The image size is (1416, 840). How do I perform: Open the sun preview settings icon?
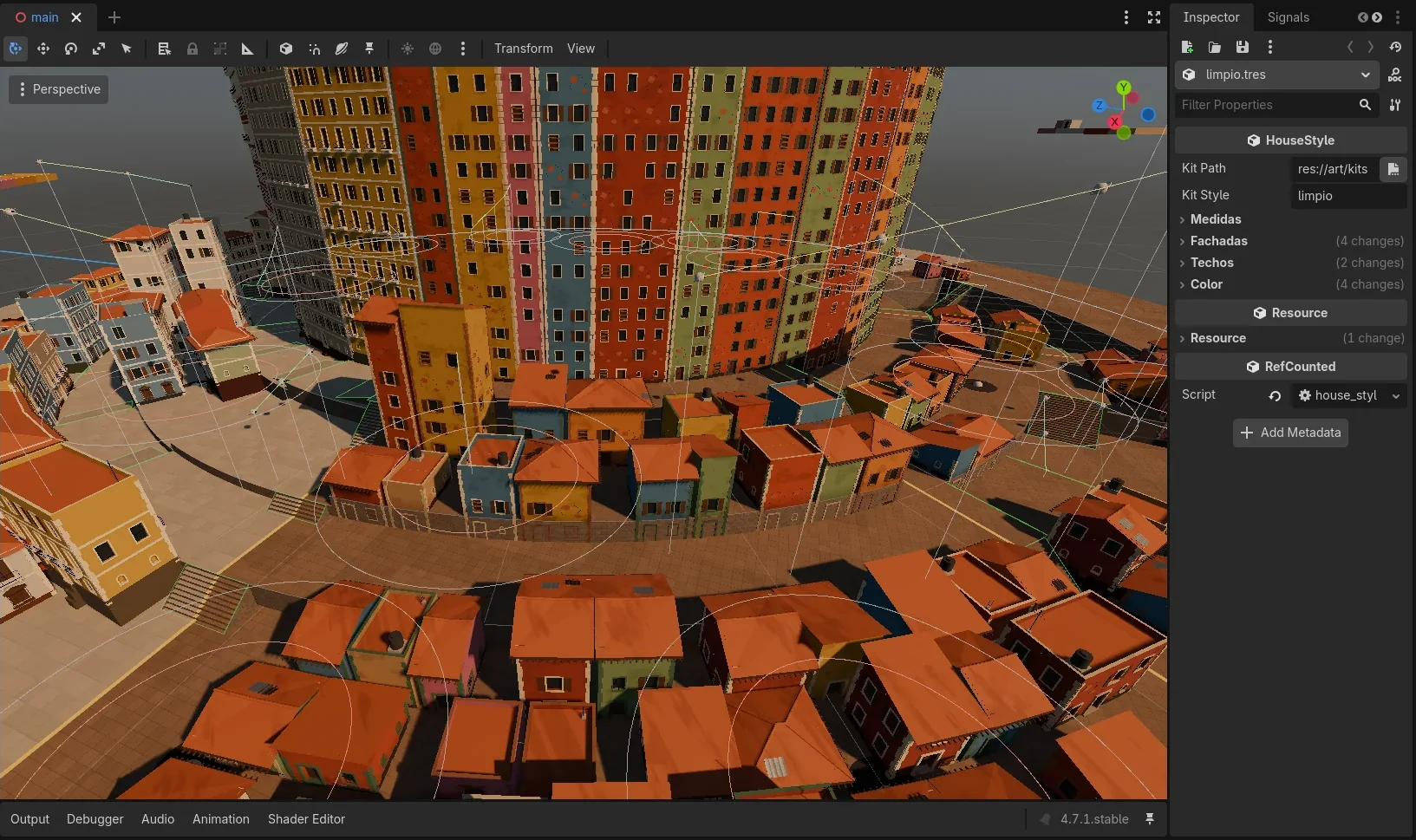tap(408, 49)
